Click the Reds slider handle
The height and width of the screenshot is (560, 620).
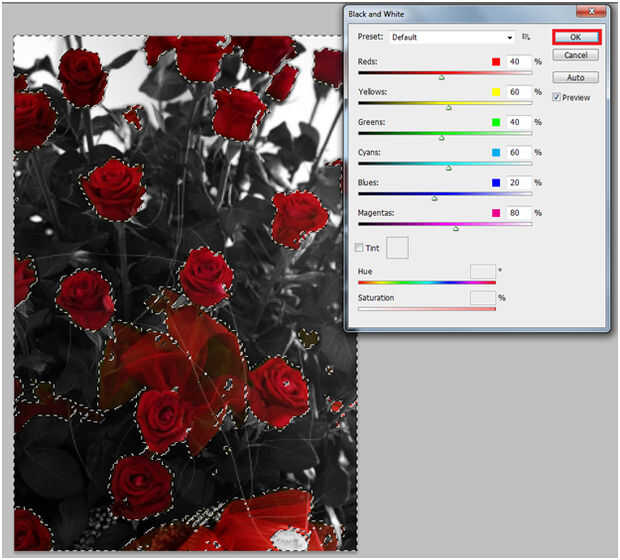coord(442,76)
